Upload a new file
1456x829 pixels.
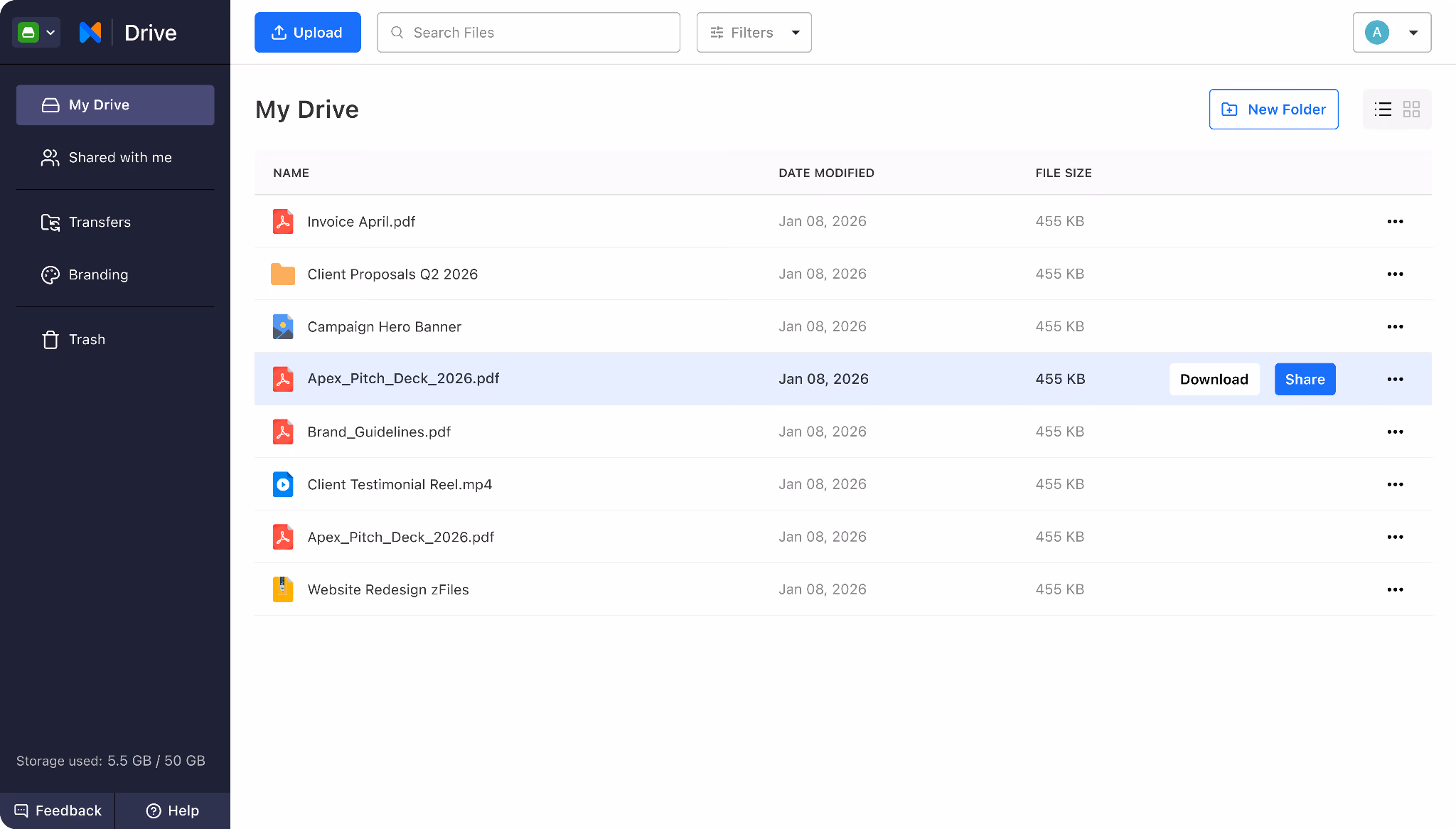coord(308,33)
